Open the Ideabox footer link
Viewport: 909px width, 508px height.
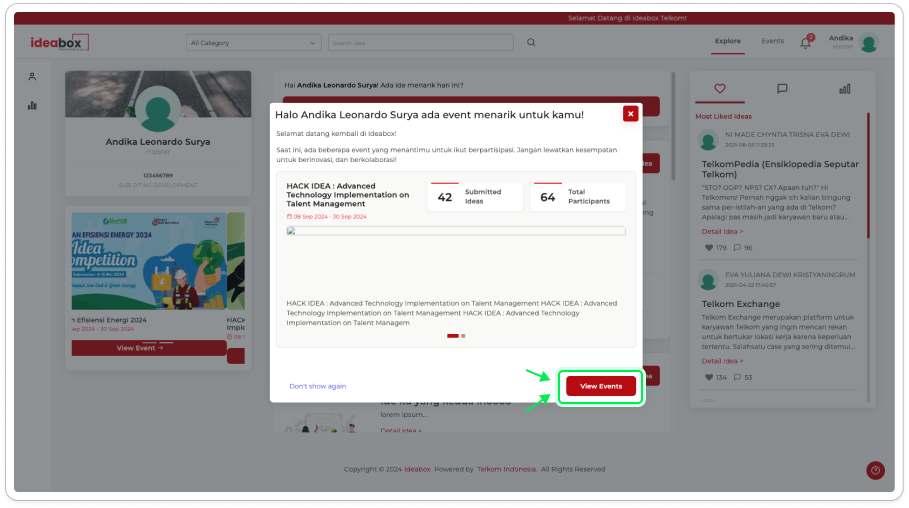[417, 469]
